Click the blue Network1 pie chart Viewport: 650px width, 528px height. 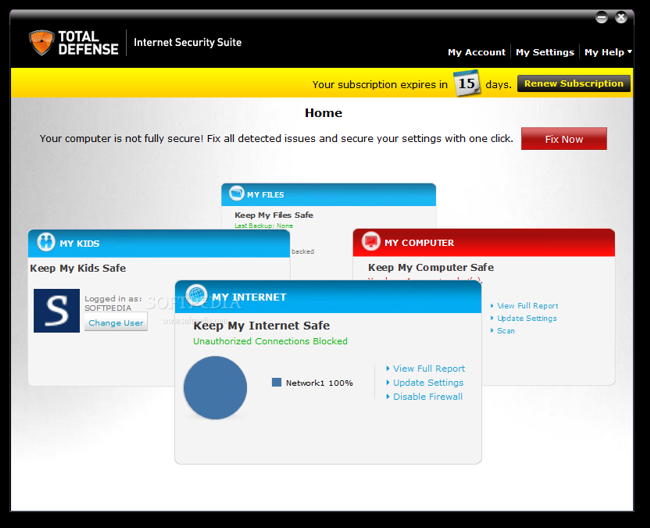pyautogui.click(x=215, y=388)
